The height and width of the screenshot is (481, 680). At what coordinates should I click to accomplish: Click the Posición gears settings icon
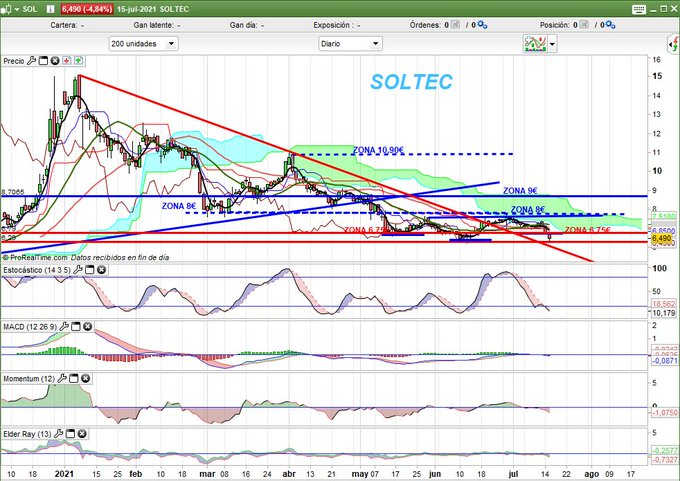pos(610,25)
